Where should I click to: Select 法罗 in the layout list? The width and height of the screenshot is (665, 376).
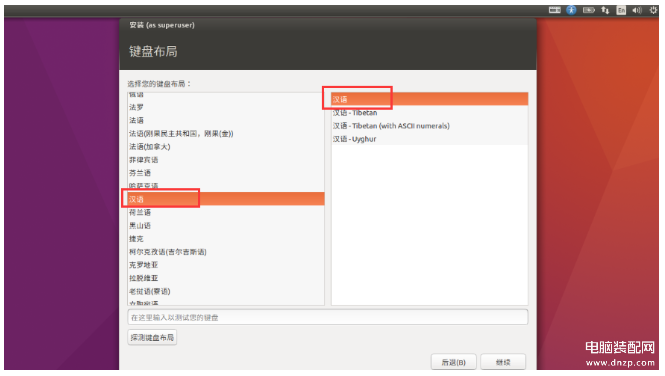point(226,107)
